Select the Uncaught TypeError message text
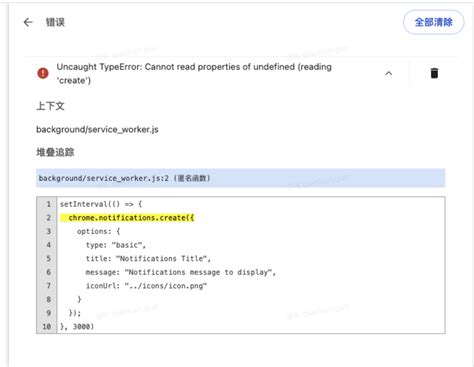 (194, 74)
